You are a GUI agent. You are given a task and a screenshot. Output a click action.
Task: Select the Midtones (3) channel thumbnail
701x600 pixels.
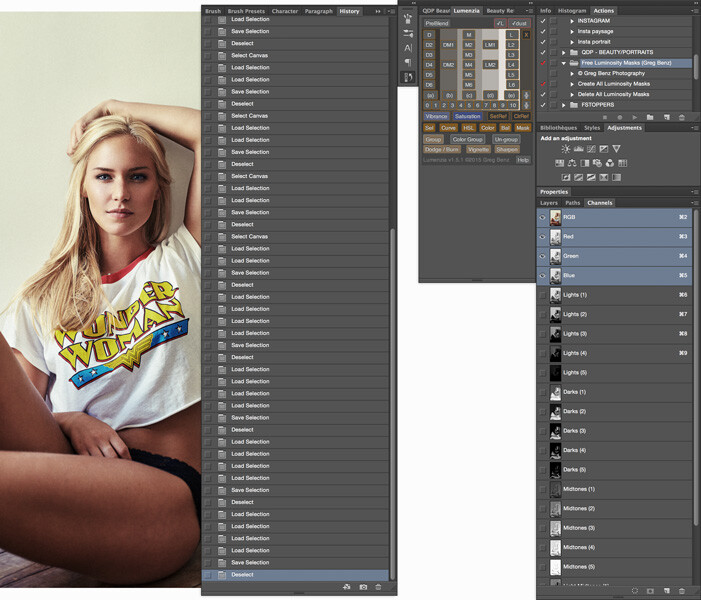click(555, 528)
